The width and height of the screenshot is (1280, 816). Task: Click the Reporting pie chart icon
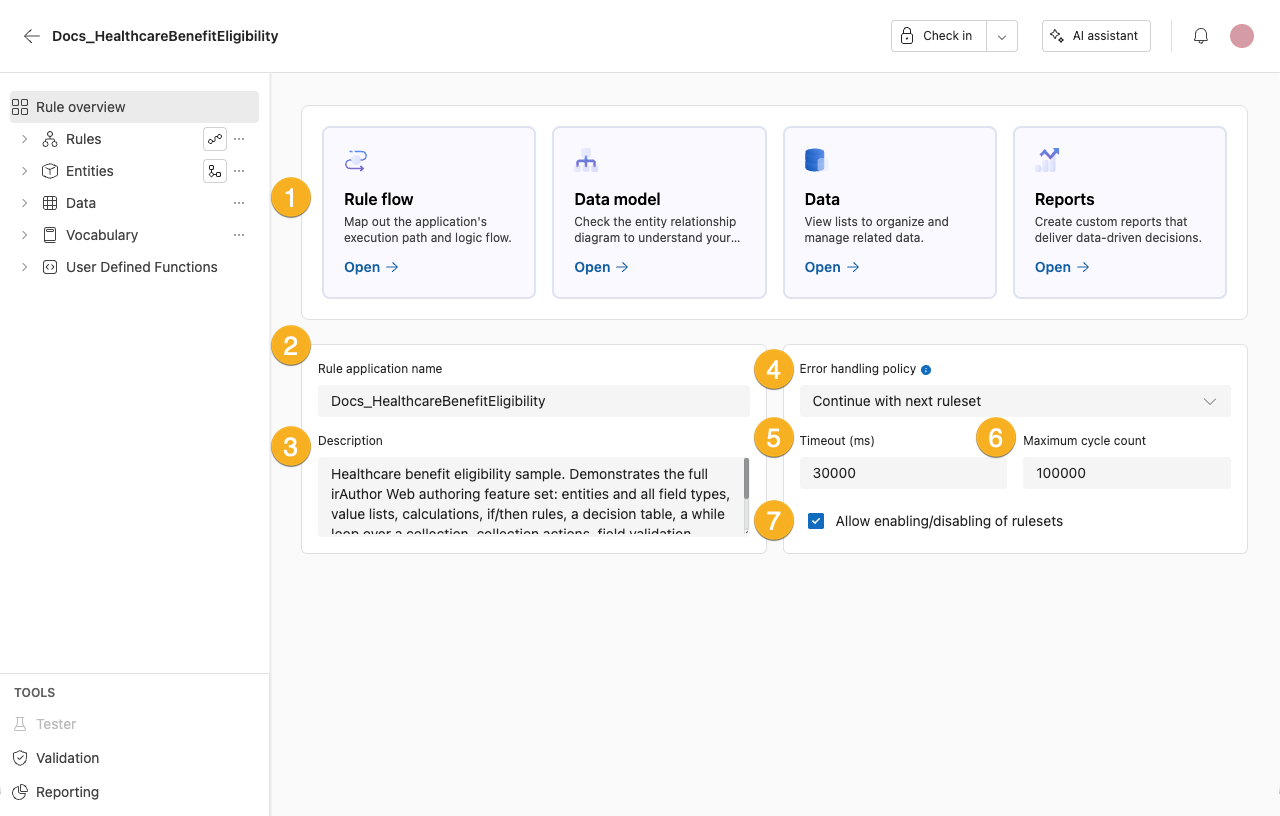point(20,792)
